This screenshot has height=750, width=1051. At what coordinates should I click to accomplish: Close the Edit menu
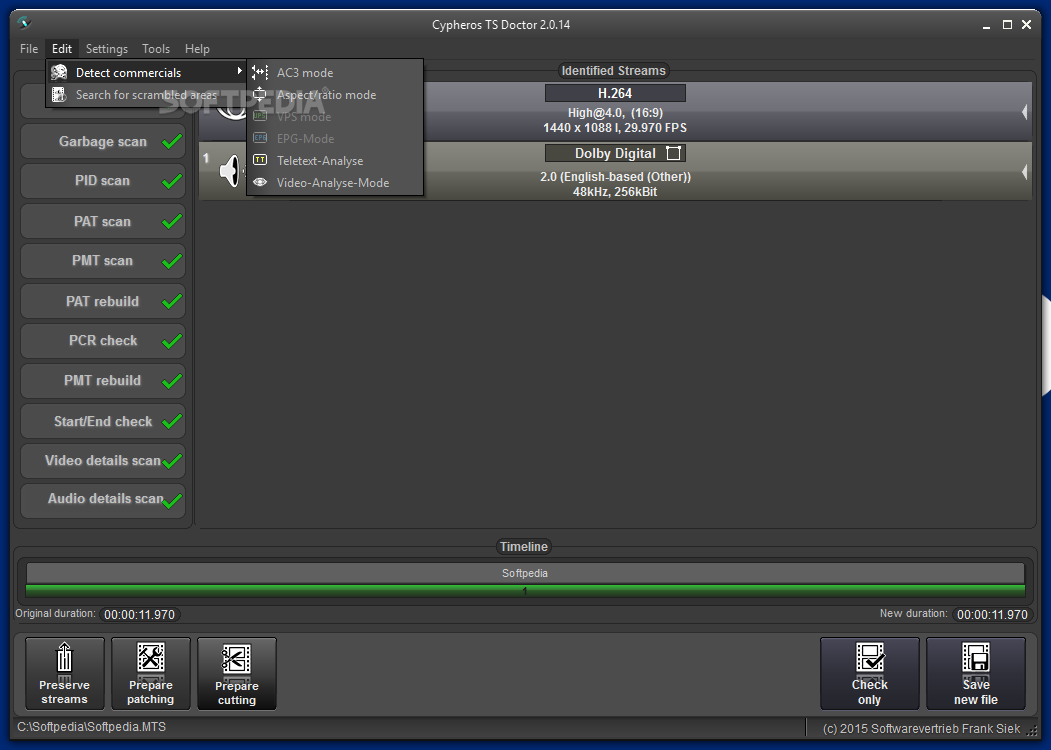click(62, 49)
